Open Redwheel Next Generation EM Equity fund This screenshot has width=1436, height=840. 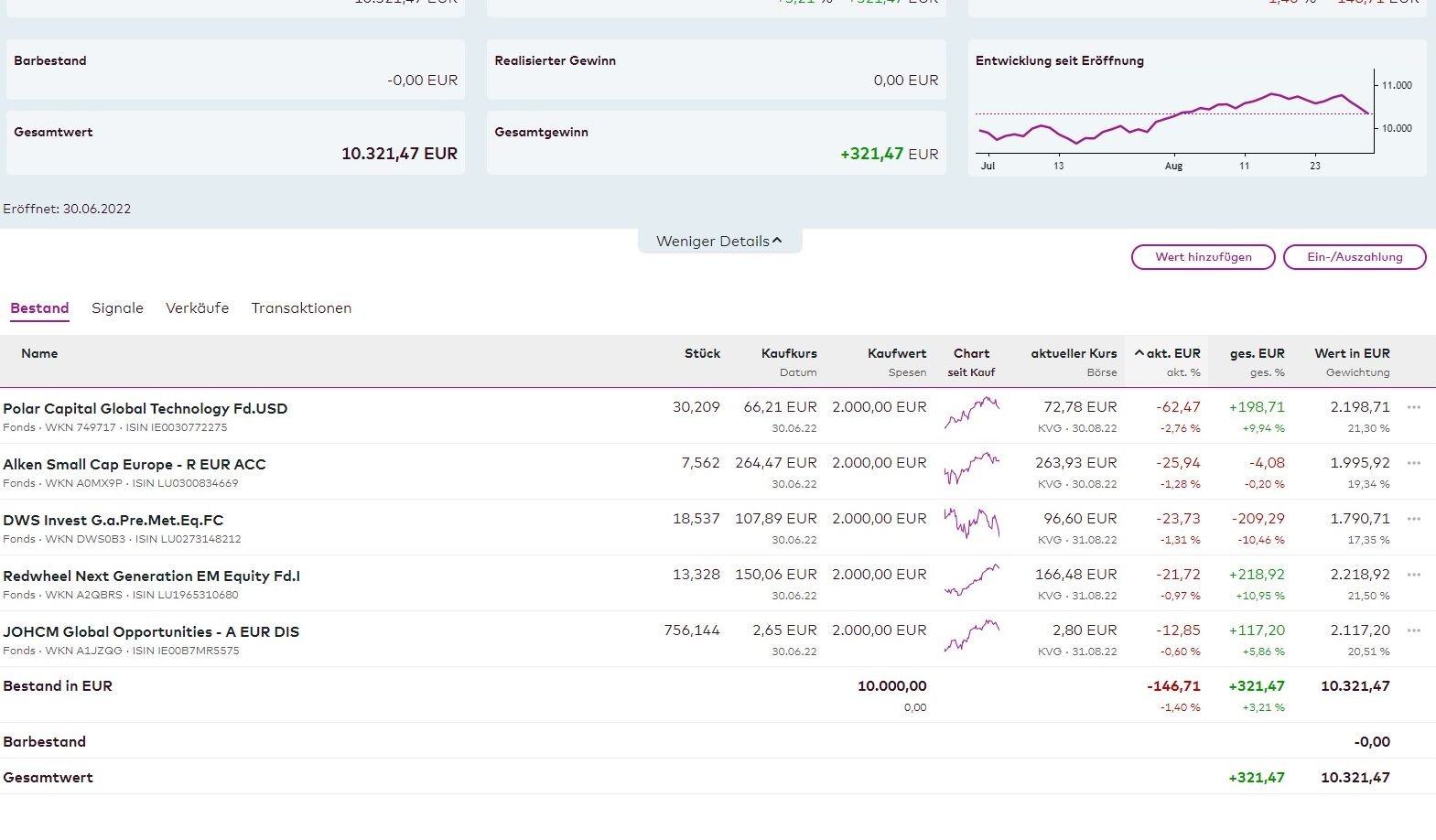[151, 576]
